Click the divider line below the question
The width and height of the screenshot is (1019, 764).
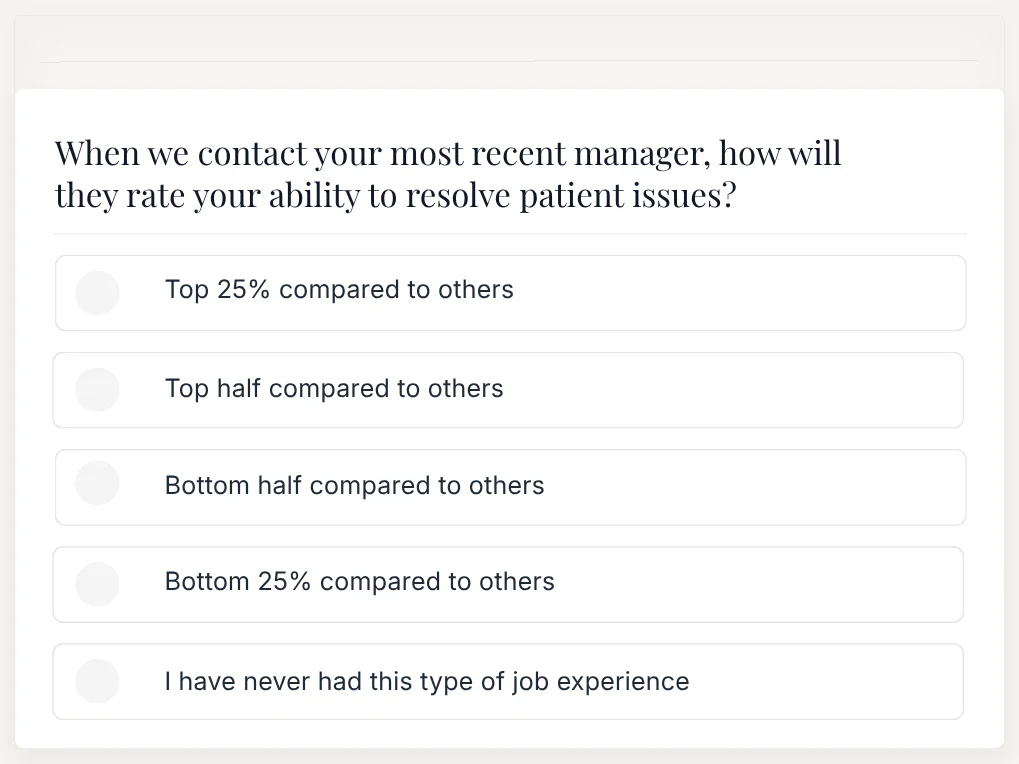coord(510,233)
